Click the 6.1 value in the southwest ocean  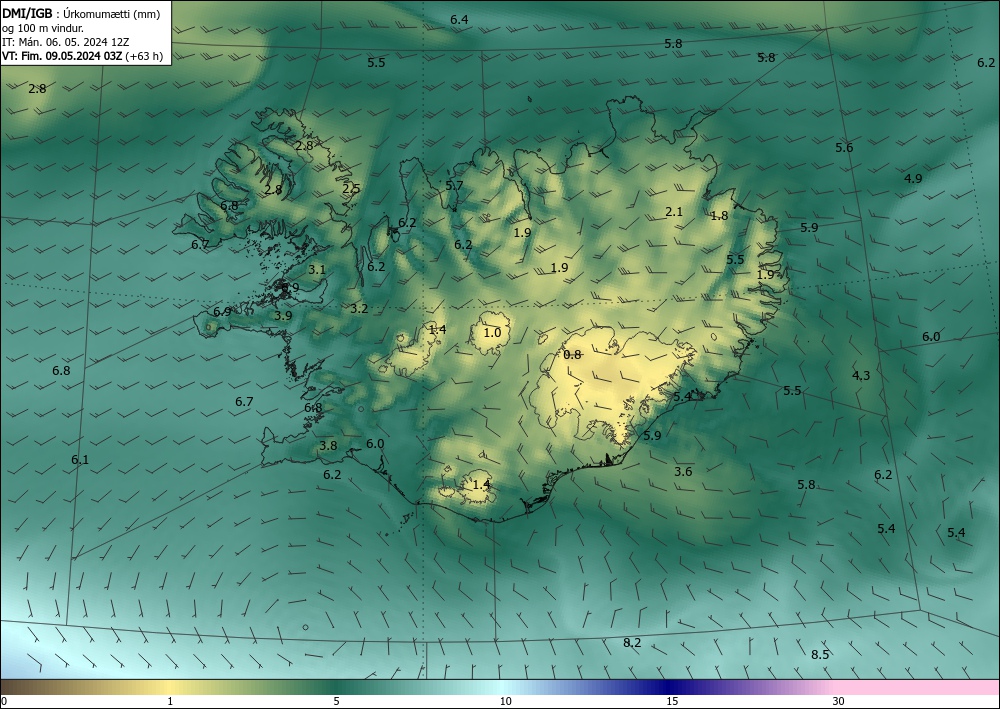click(x=80, y=460)
